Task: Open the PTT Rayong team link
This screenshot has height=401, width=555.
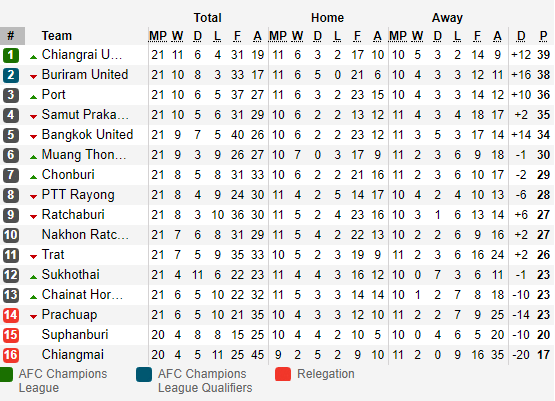Action: (78, 195)
